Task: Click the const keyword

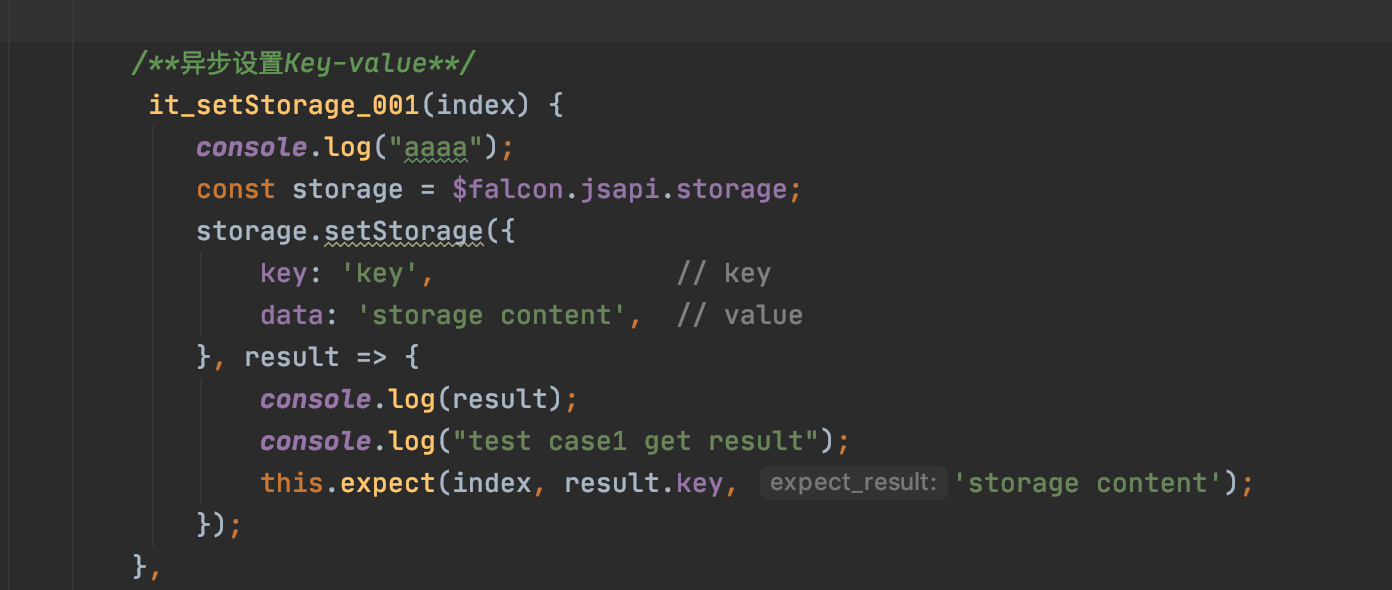Action: [235, 190]
